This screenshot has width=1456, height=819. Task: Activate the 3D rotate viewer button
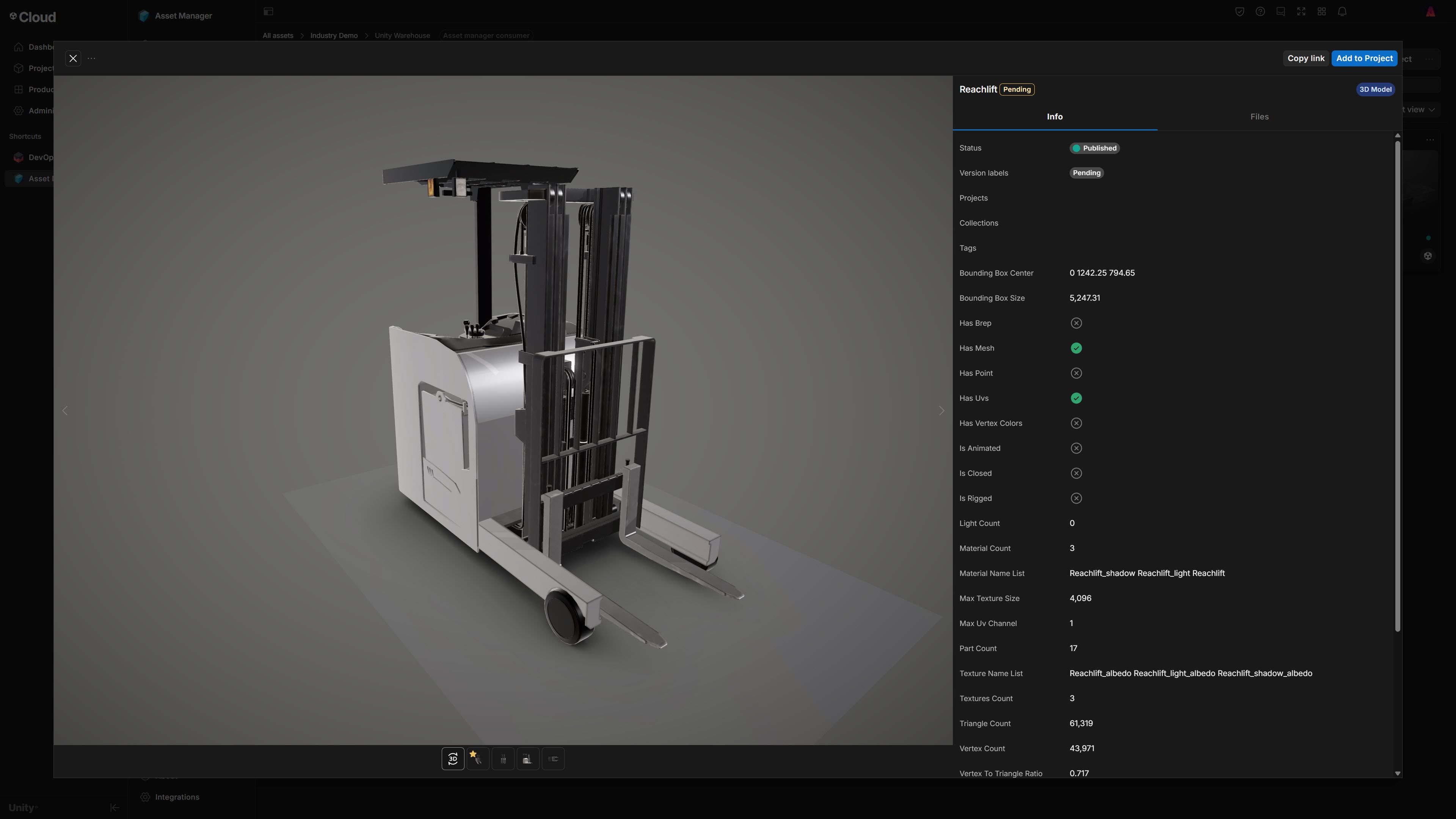pyautogui.click(x=453, y=758)
